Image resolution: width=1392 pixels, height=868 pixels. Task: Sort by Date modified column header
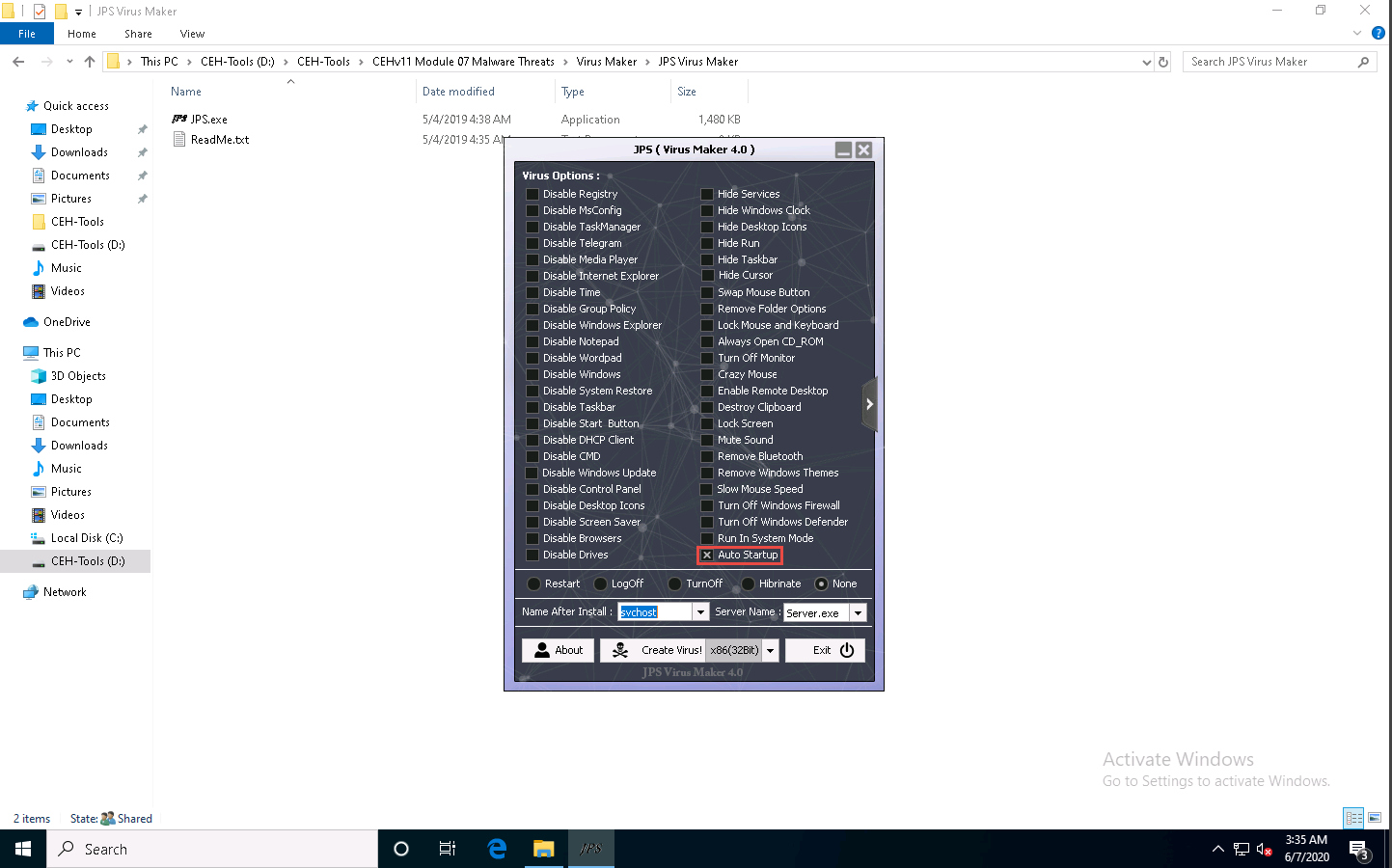point(458,92)
